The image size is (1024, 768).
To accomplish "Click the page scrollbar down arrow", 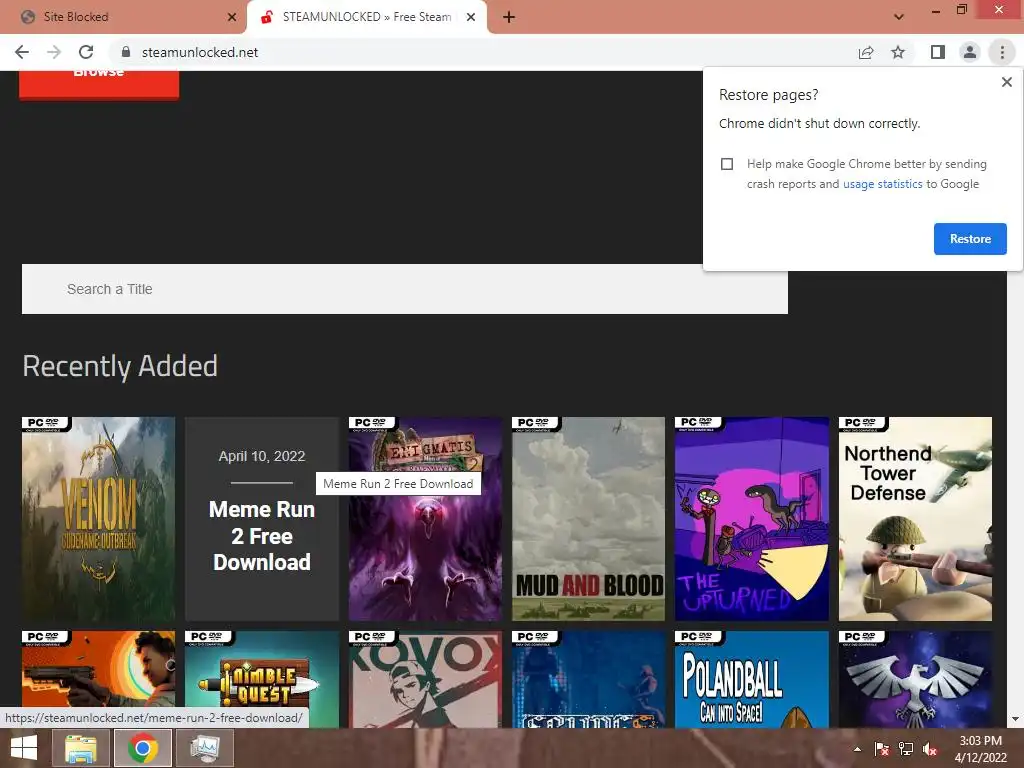I will click(x=1015, y=720).
